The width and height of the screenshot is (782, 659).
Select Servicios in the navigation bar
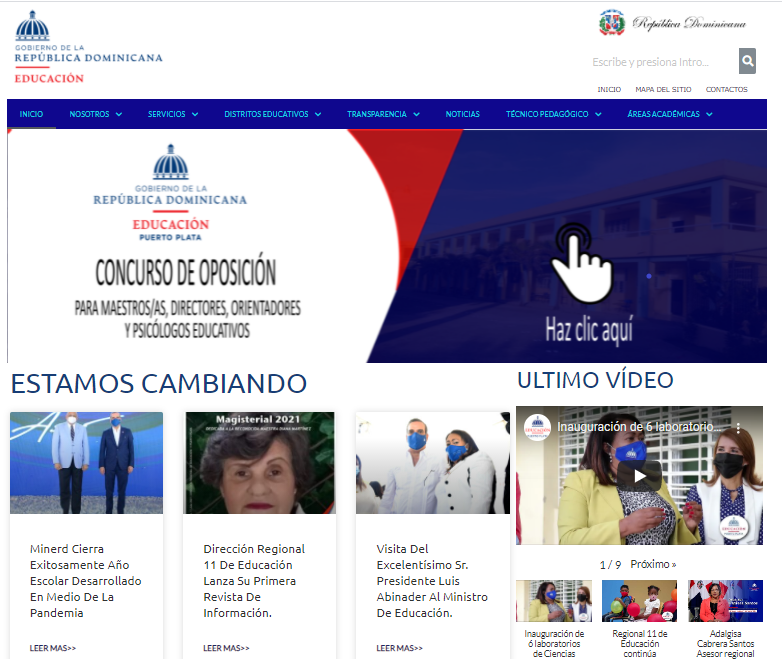(x=167, y=114)
